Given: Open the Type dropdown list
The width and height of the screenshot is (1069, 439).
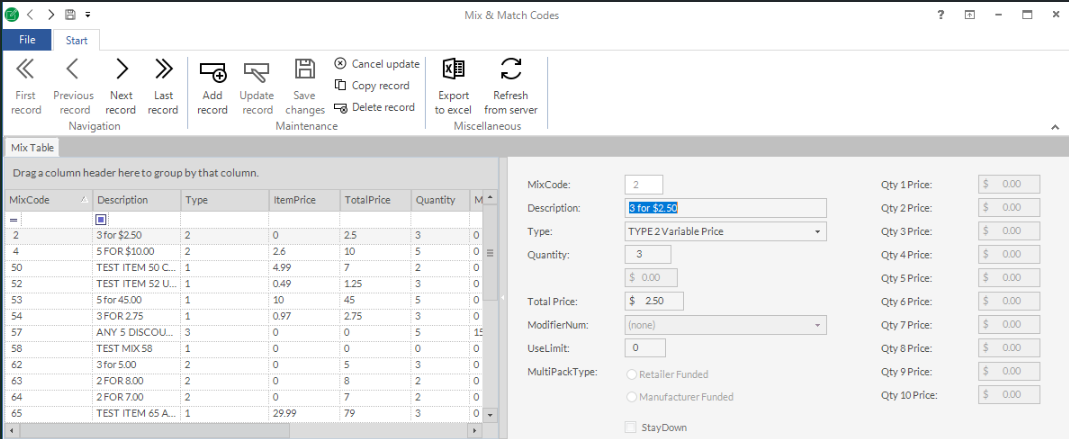Looking at the screenshot, I should [x=818, y=232].
